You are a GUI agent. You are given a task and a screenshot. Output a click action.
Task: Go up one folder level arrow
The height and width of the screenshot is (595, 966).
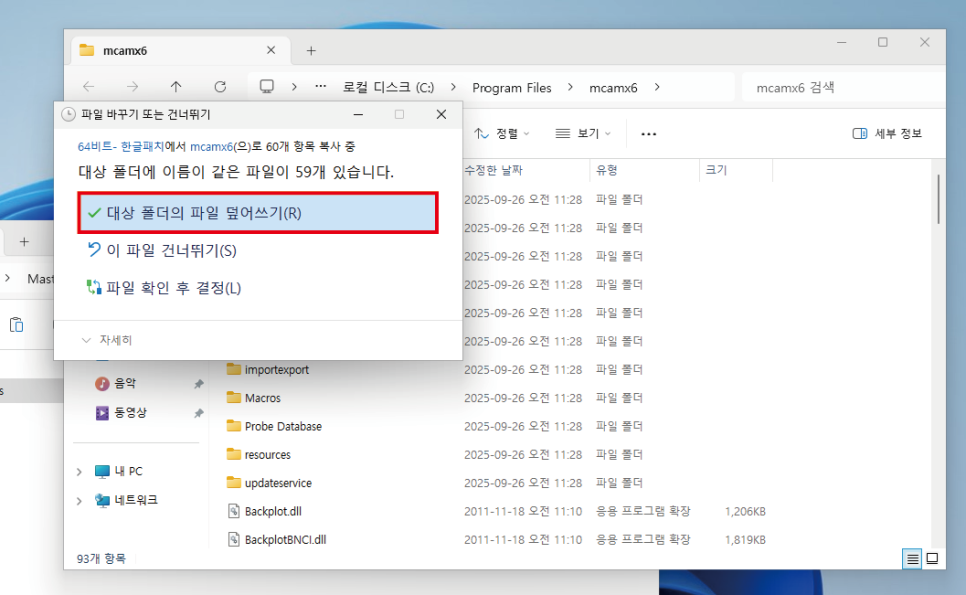[176, 87]
